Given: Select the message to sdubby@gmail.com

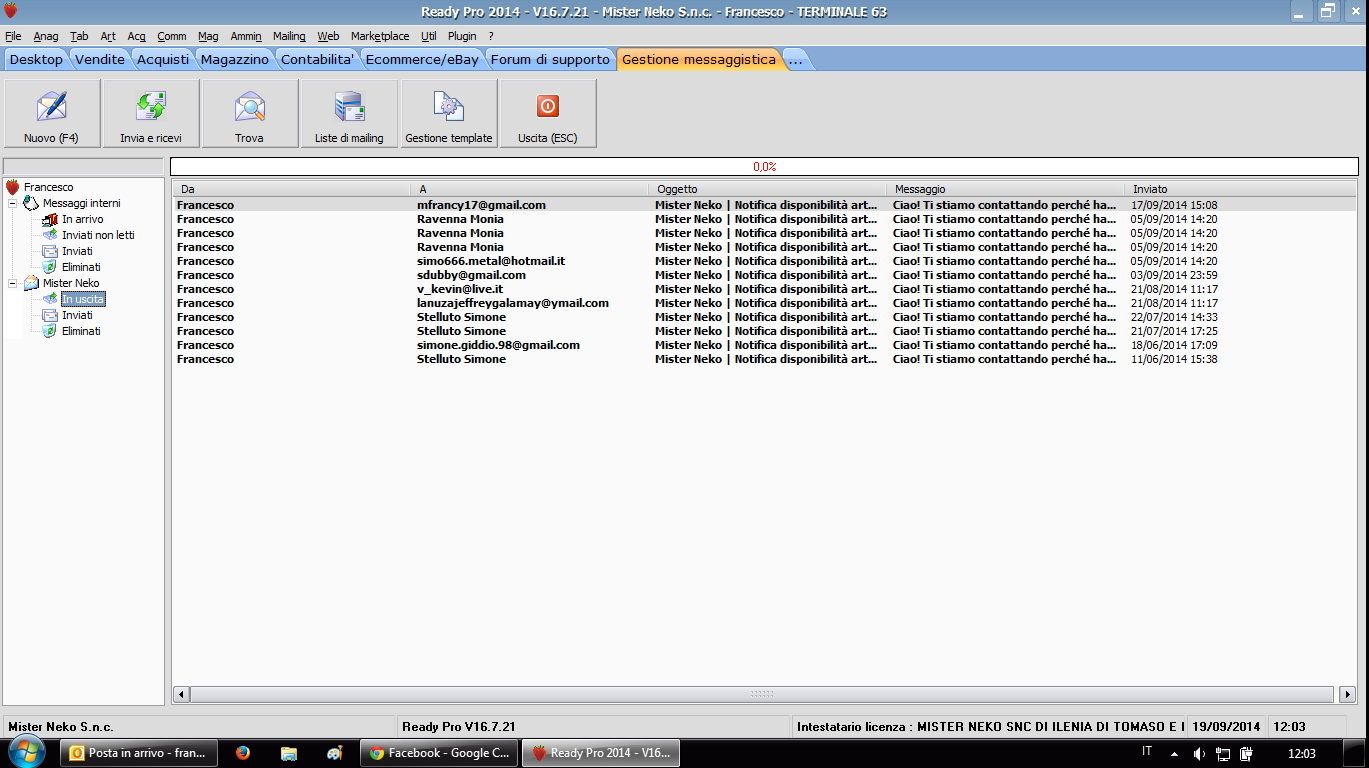Looking at the screenshot, I should click(x=764, y=275).
